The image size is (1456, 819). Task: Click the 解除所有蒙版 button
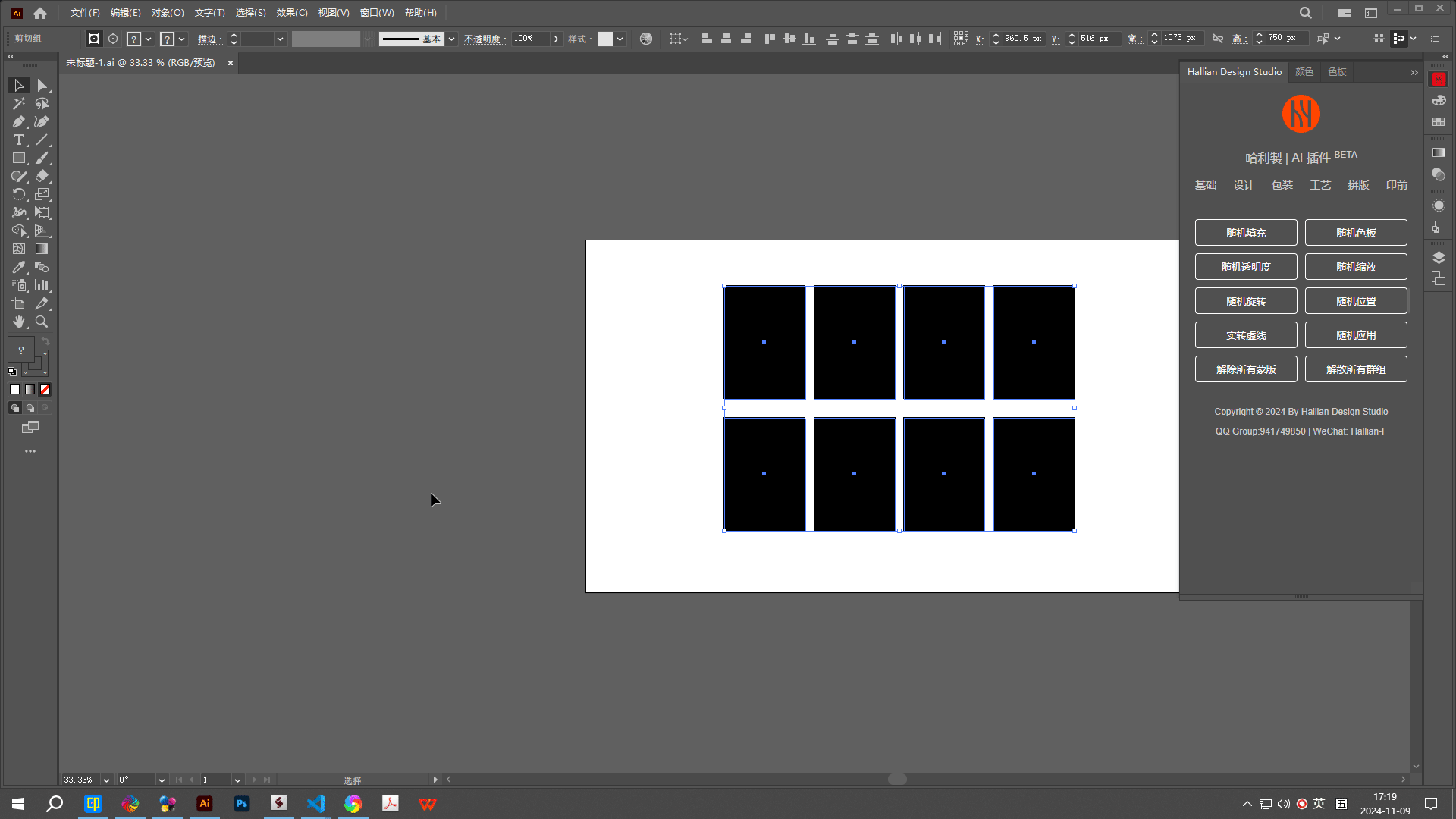point(1246,369)
